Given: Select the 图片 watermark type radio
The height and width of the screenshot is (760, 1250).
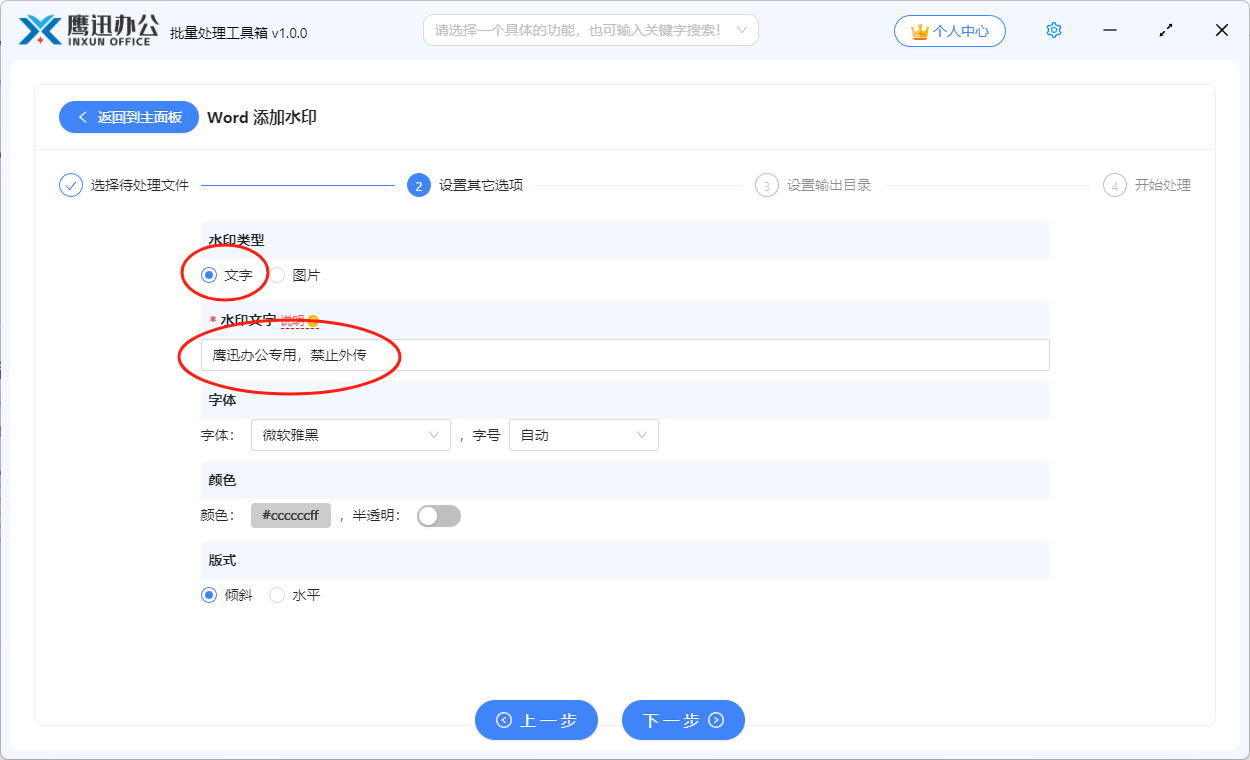Looking at the screenshot, I should point(277,275).
